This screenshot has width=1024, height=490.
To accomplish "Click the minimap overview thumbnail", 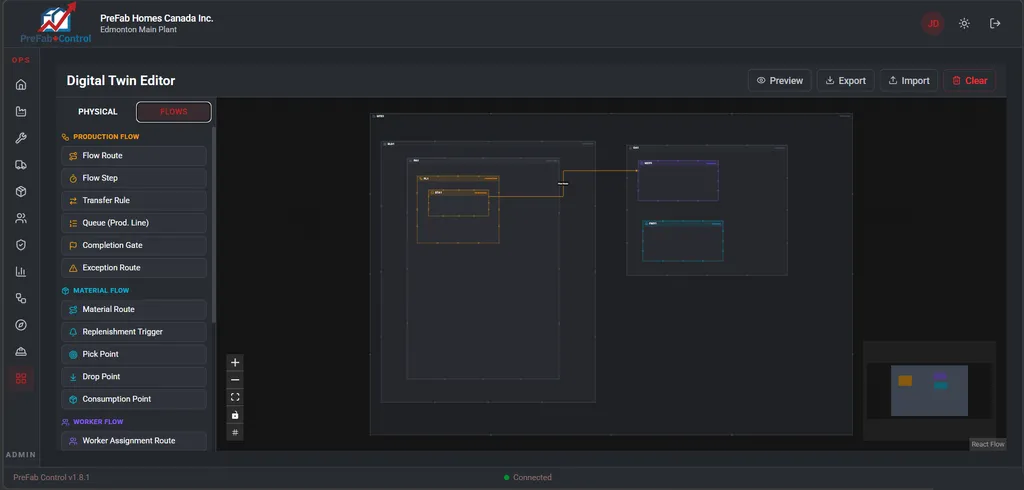I will (x=929, y=391).
